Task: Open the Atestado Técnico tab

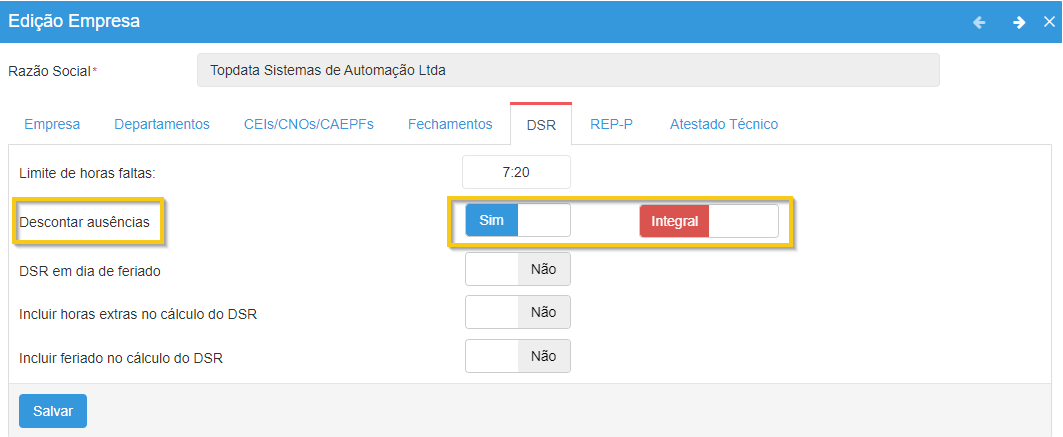Action: coord(724,124)
